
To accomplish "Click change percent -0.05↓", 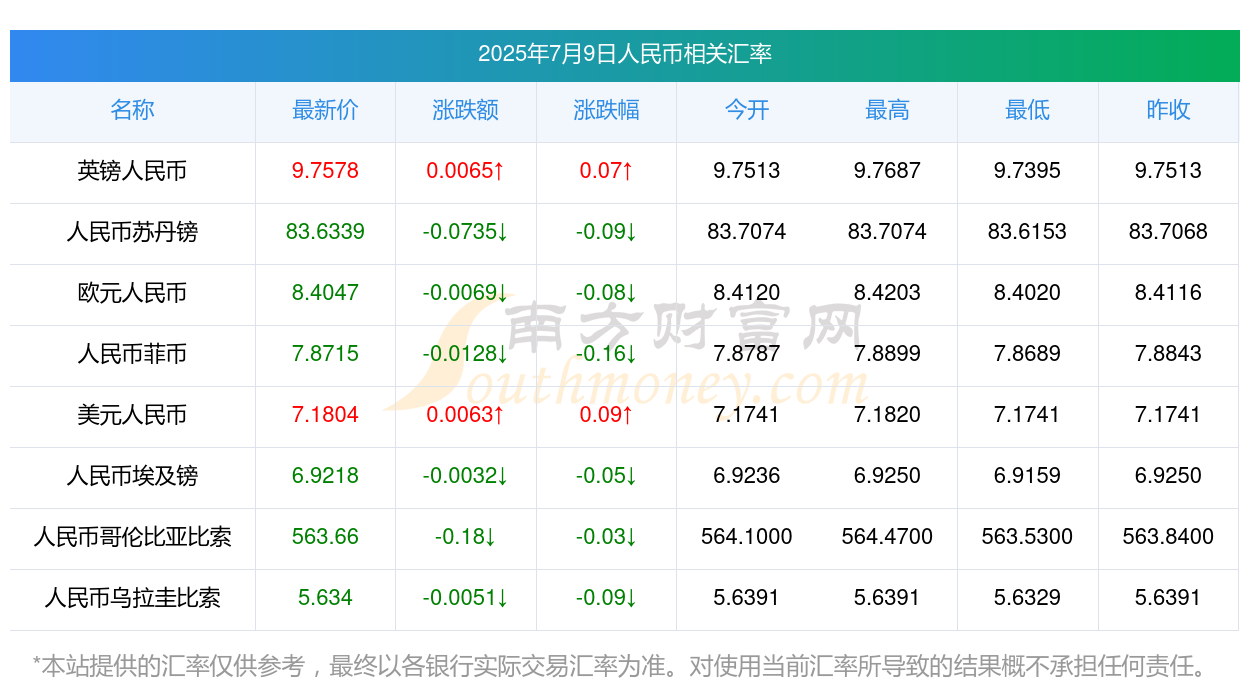I will pos(606,476).
